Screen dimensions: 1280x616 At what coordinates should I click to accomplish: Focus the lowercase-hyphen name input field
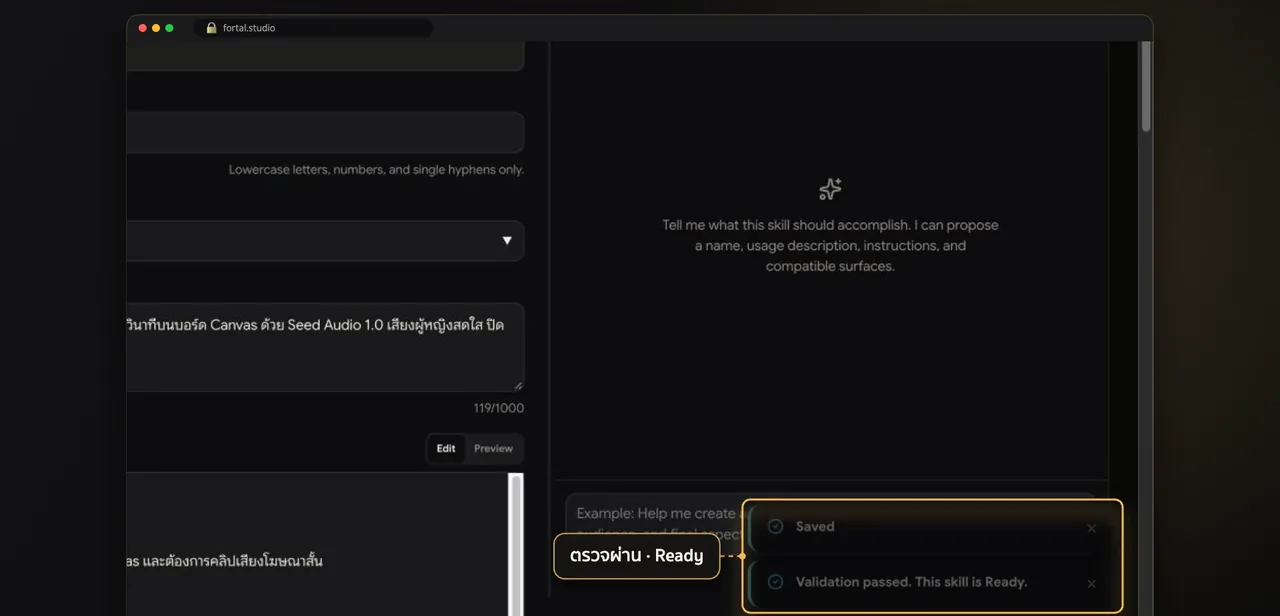326,133
